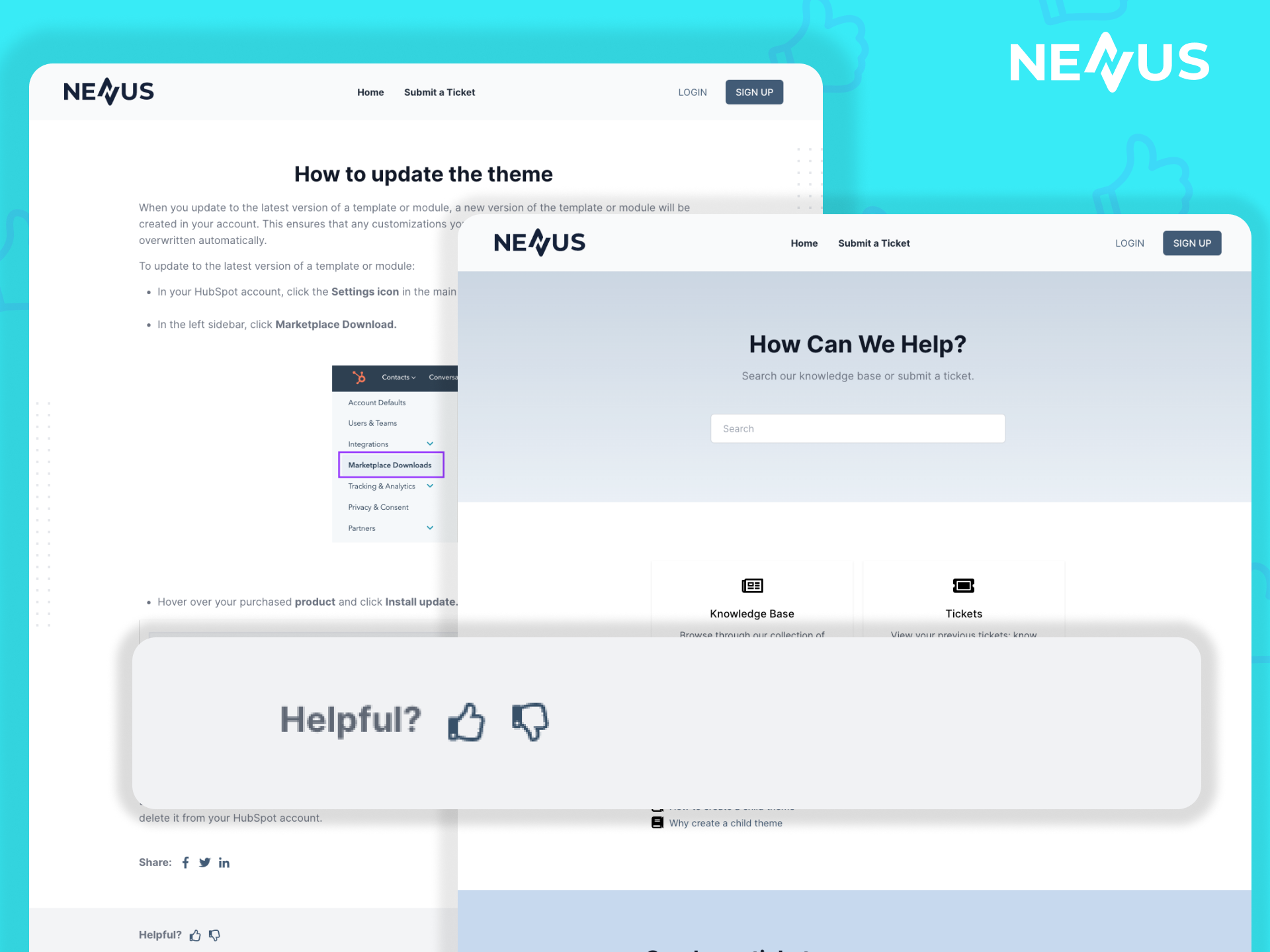Click the Twitter share icon
1270x952 pixels.
point(205,862)
